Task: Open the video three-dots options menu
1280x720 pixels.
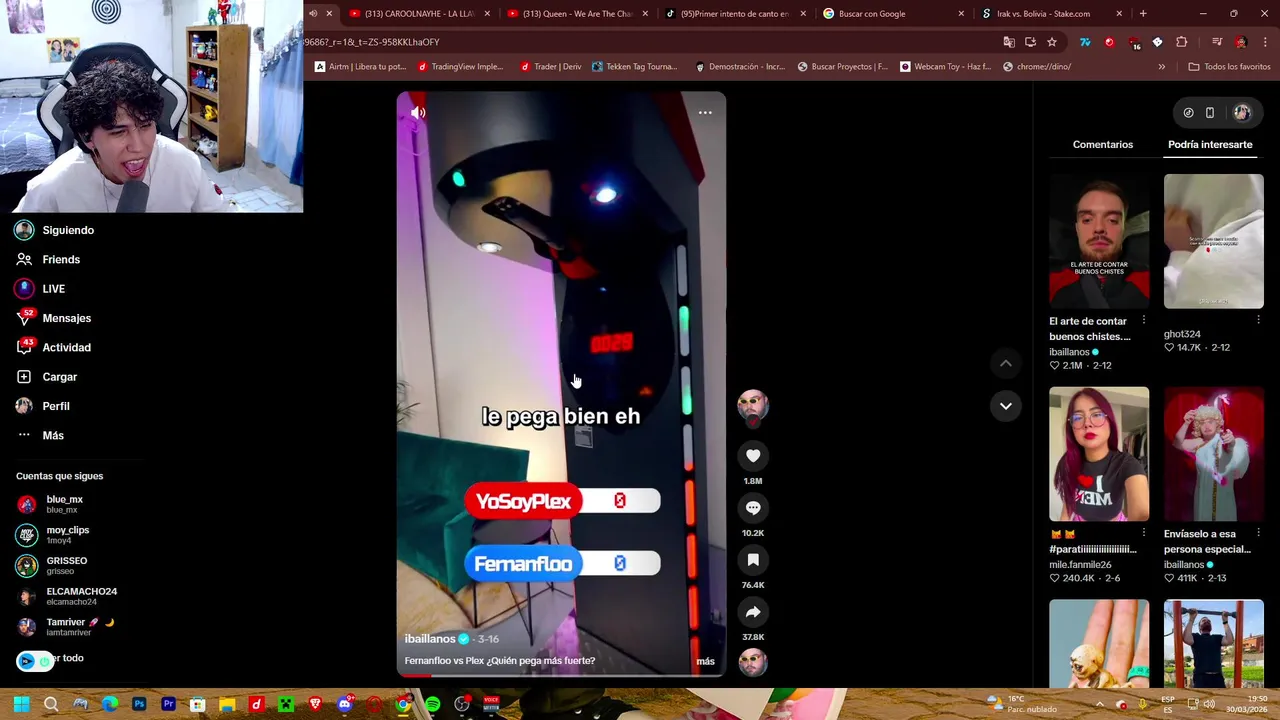Action: [x=705, y=113]
